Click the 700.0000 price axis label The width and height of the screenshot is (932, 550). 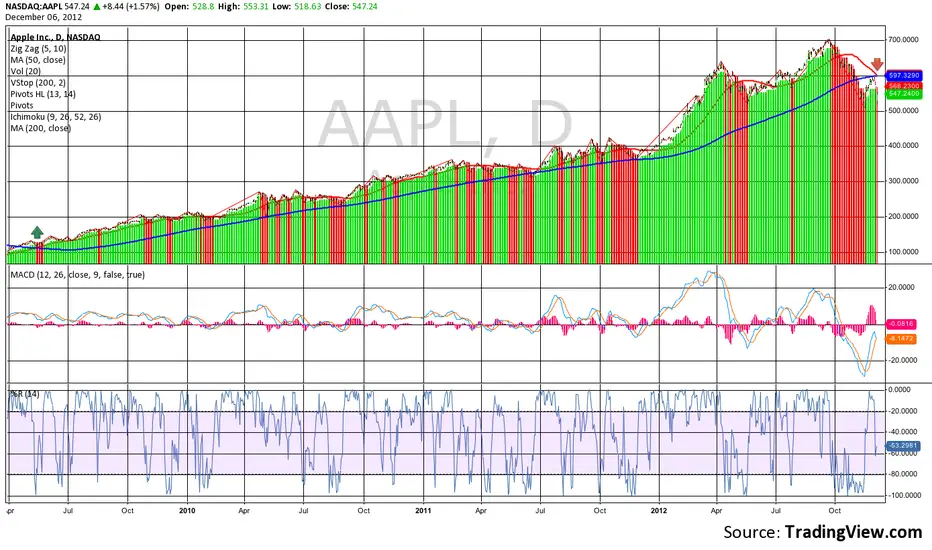coord(903,40)
